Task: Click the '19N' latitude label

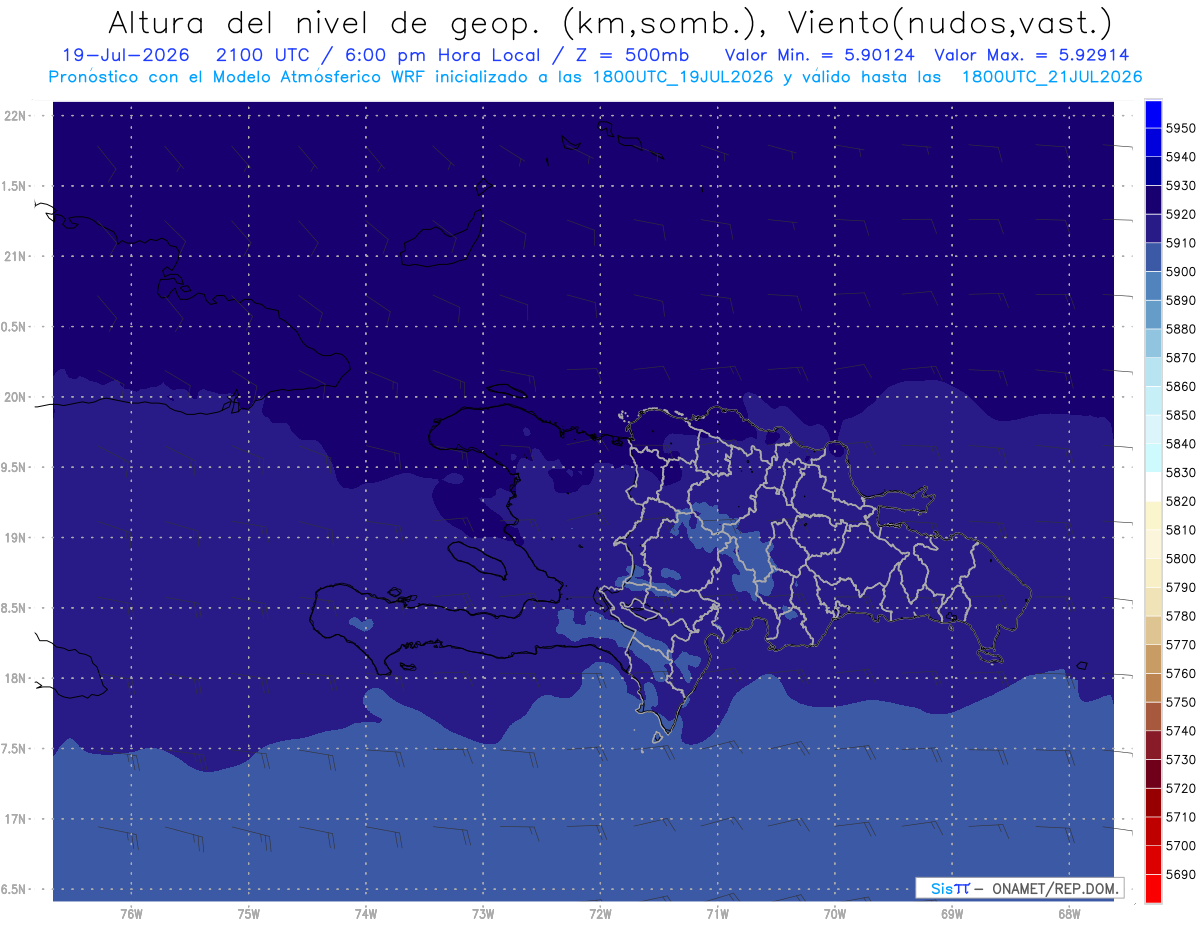Action: click(16, 538)
